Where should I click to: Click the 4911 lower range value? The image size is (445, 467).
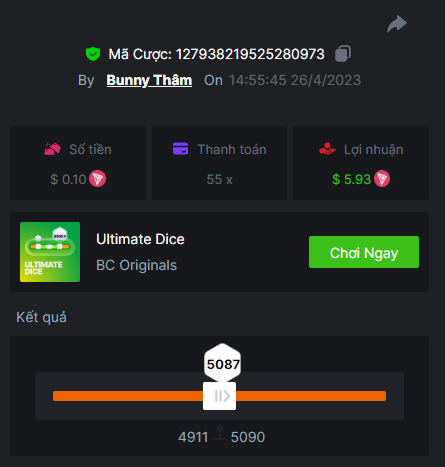tap(193, 437)
